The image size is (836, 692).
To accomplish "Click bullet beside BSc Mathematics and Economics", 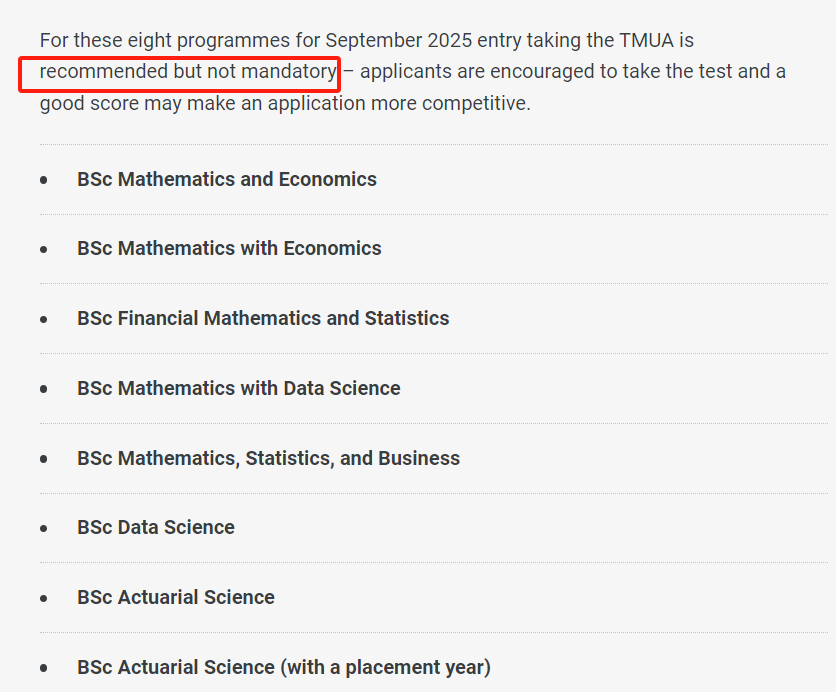I will click(x=44, y=180).
